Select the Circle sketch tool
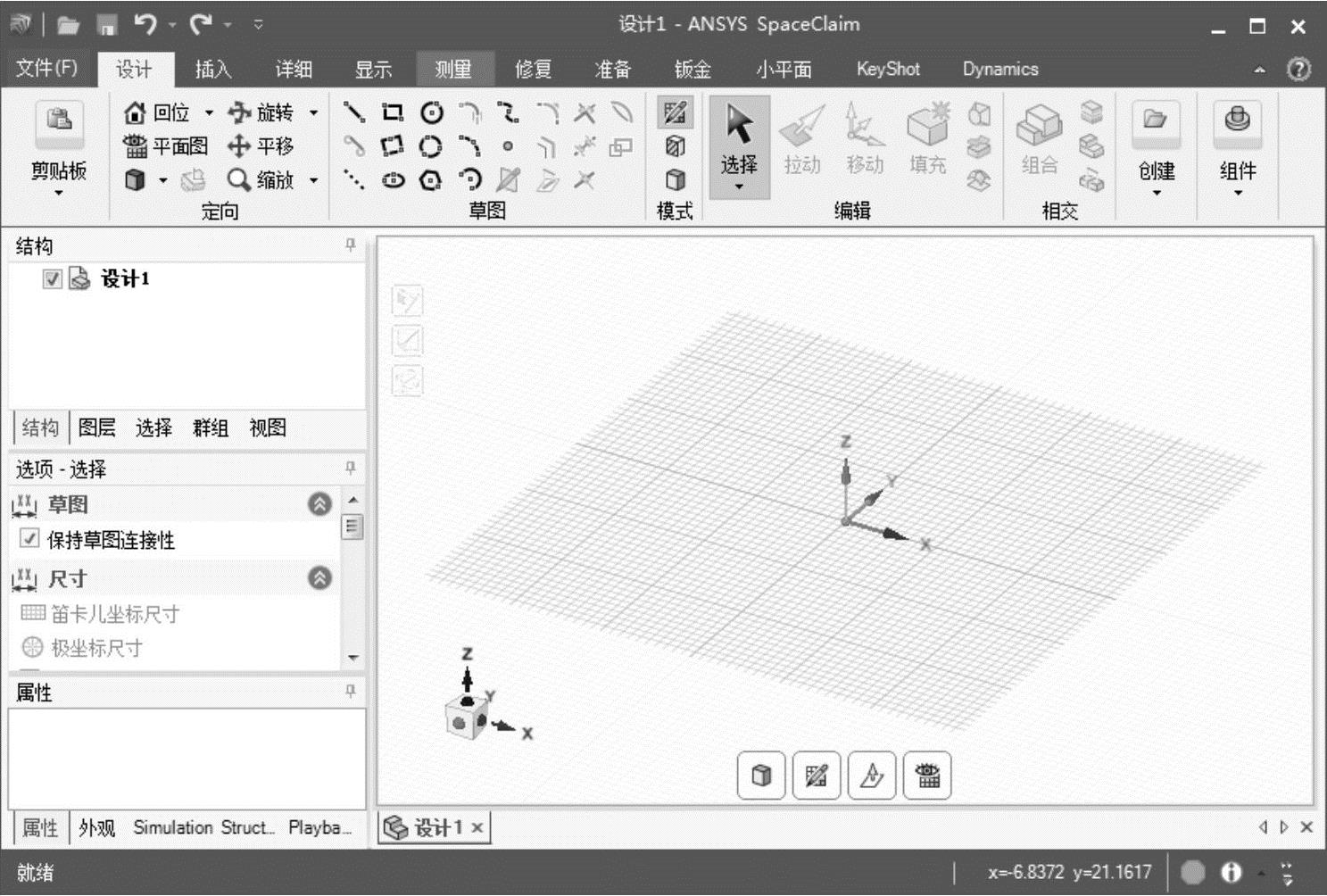 pyautogui.click(x=432, y=112)
